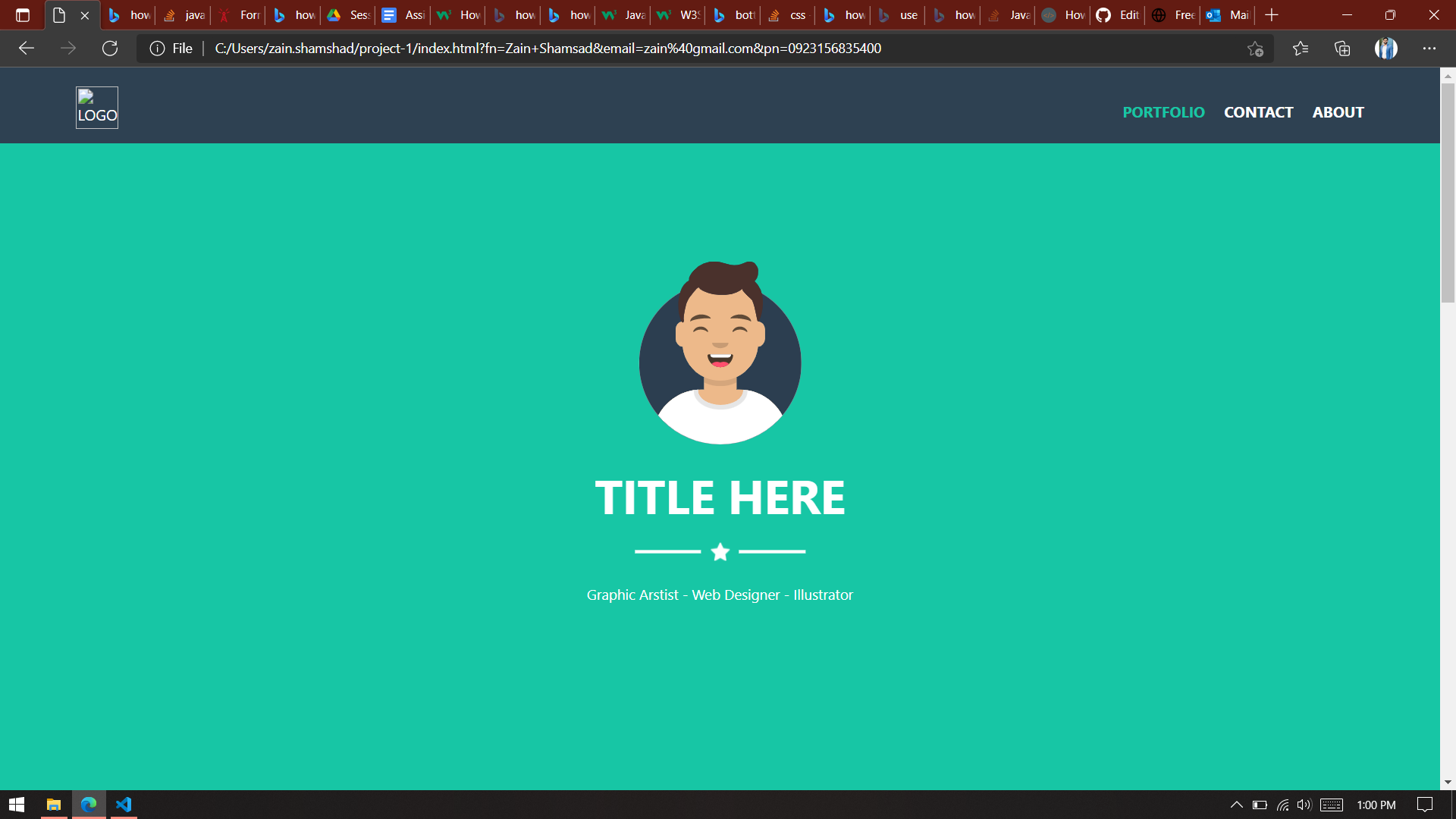
Task: Click the page info icon in address bar
Action: click(x=157, y=48)
